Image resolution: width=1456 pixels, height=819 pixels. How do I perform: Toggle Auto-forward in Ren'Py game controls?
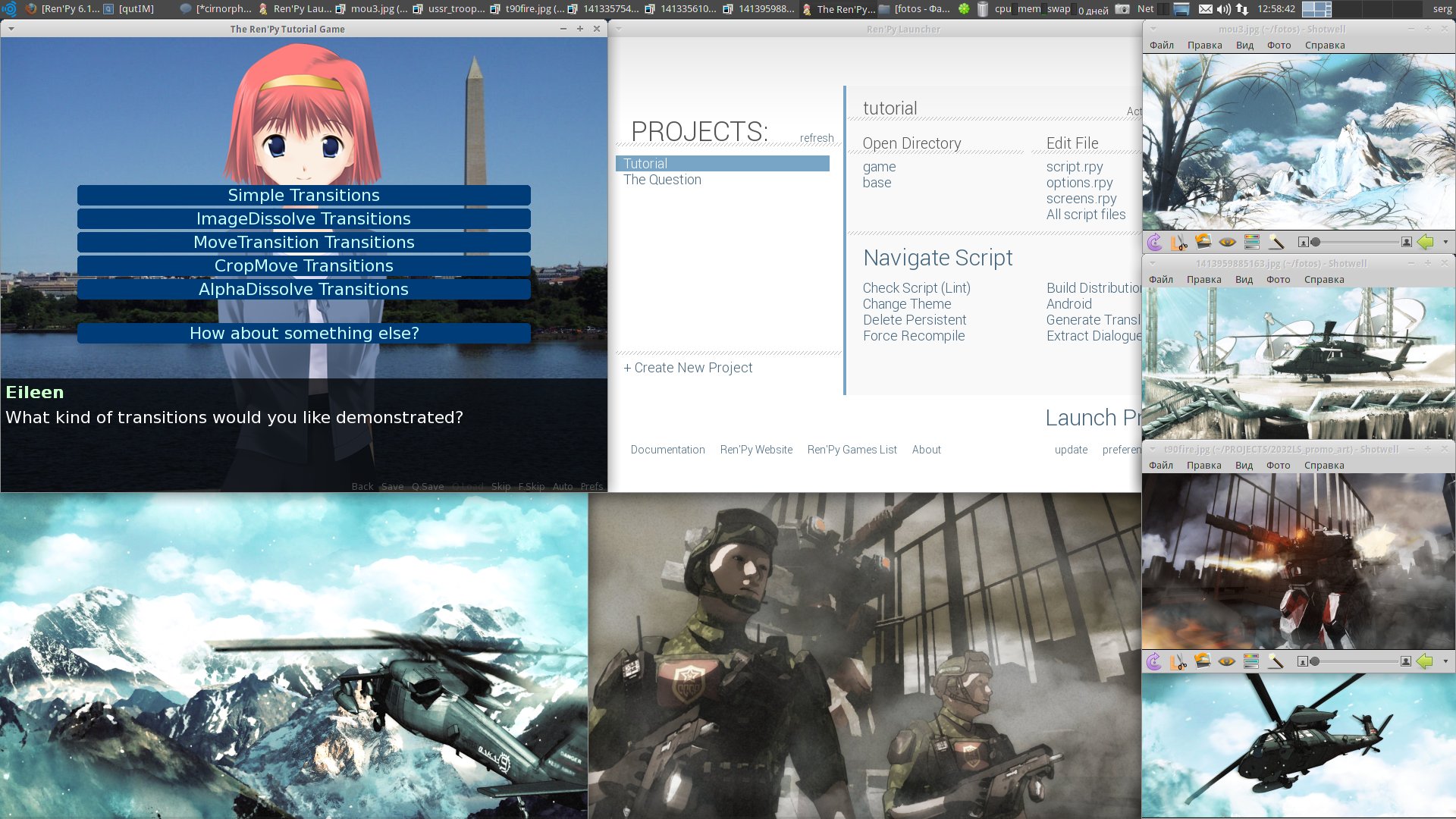(x=563, y=485)
